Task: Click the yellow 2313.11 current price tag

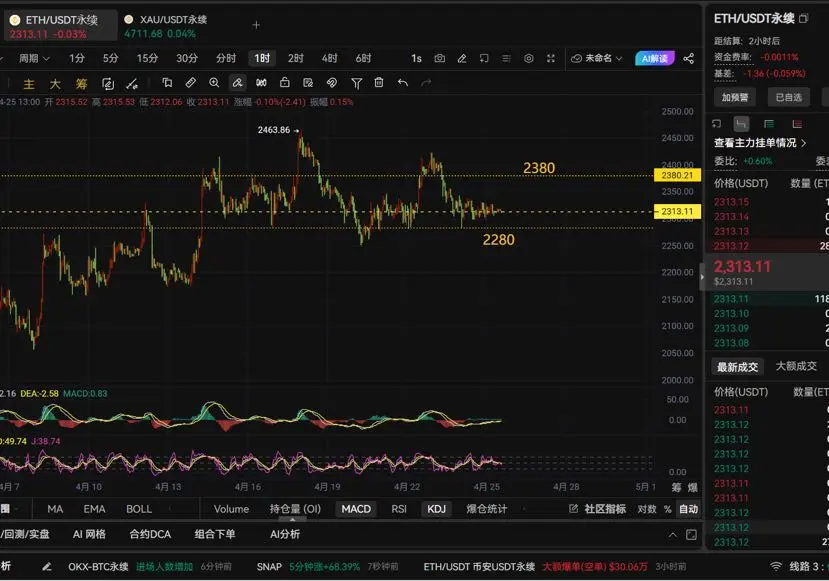Action: [x=677, y=211]
